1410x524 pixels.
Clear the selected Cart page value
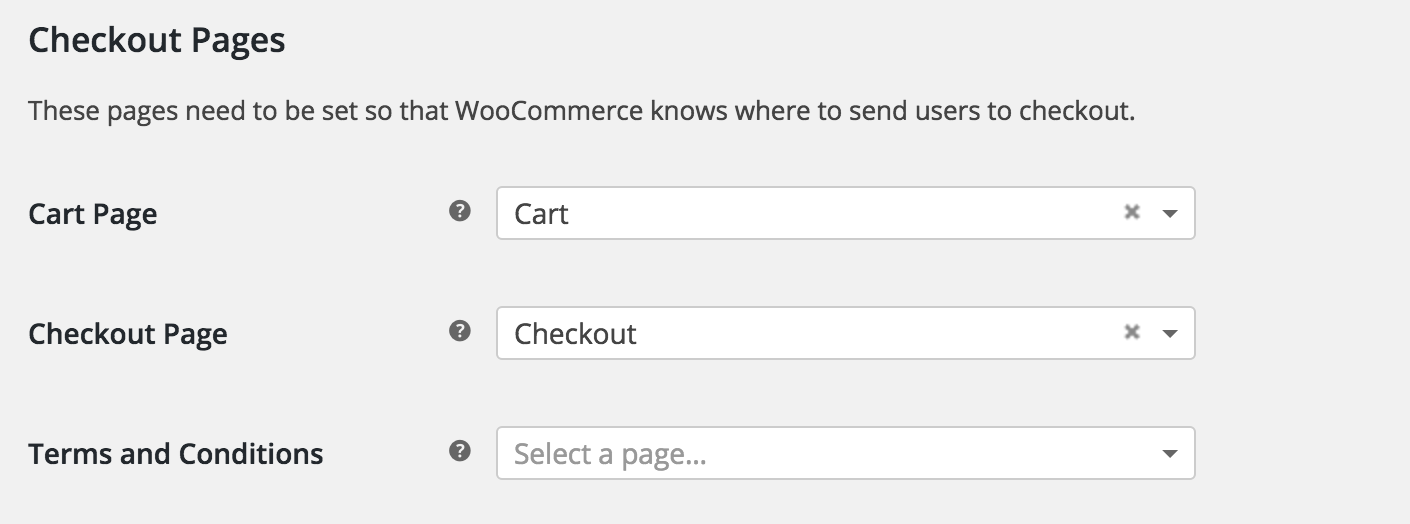pos(1132,212)
